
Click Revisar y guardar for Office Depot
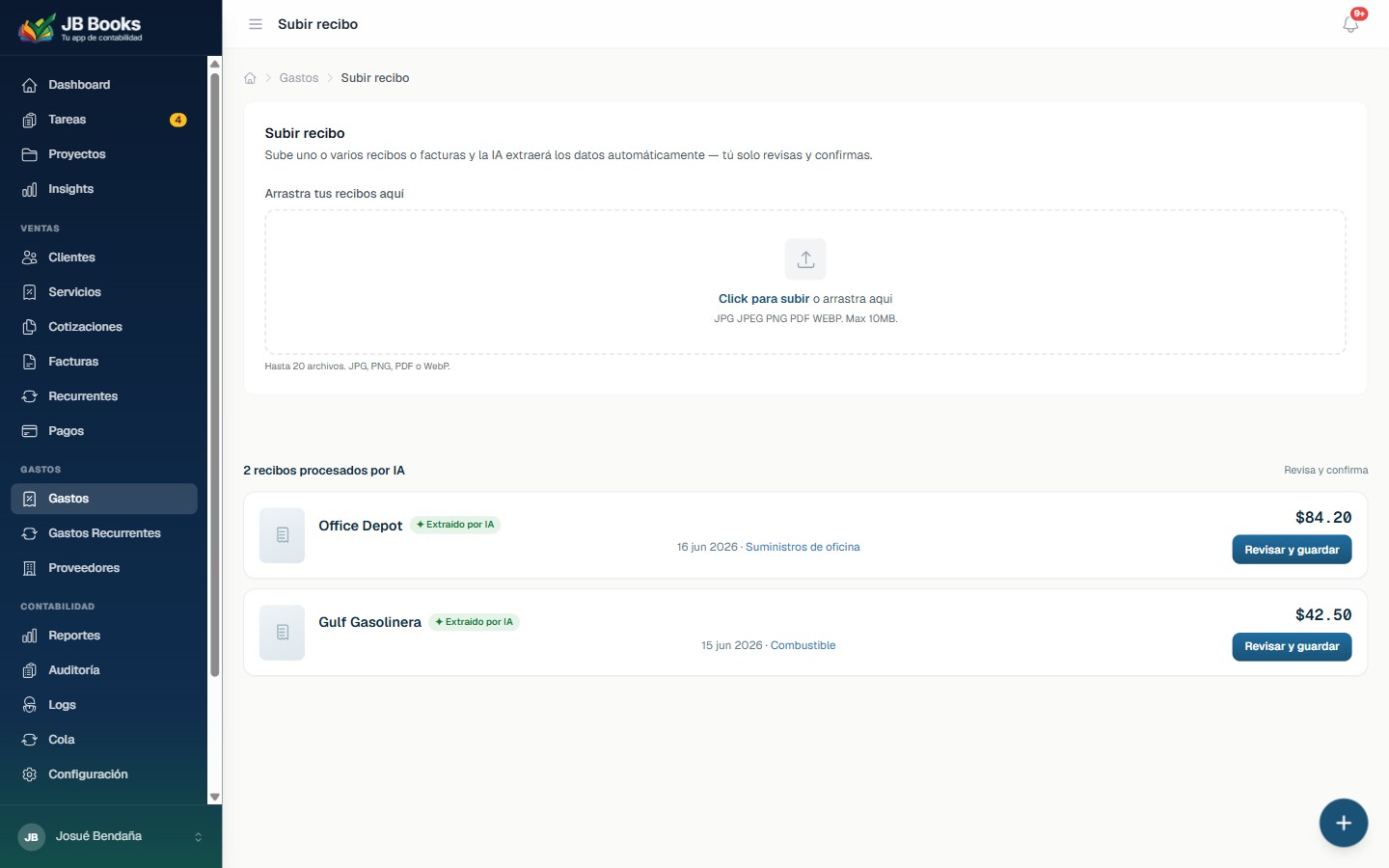tap(1292, 550)
